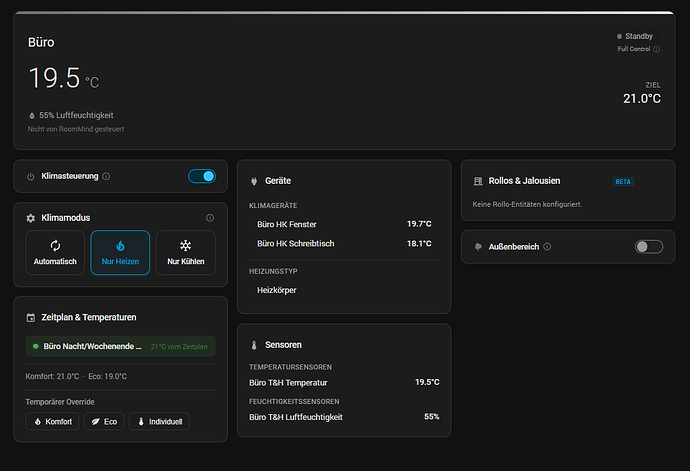690x471 pixels.
Task: Click the BETA badge
Action: (623, 181)
